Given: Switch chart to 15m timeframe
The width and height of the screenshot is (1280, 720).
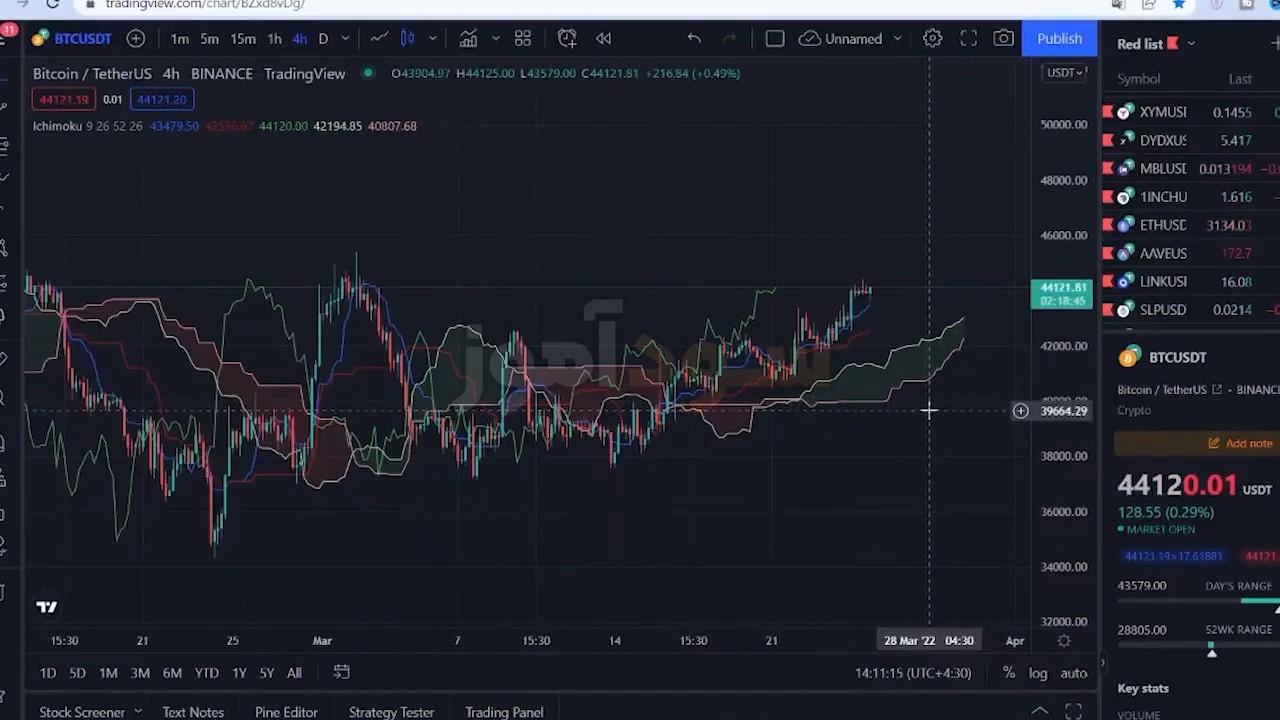Looking at the screenshot, I should [243, 39].
